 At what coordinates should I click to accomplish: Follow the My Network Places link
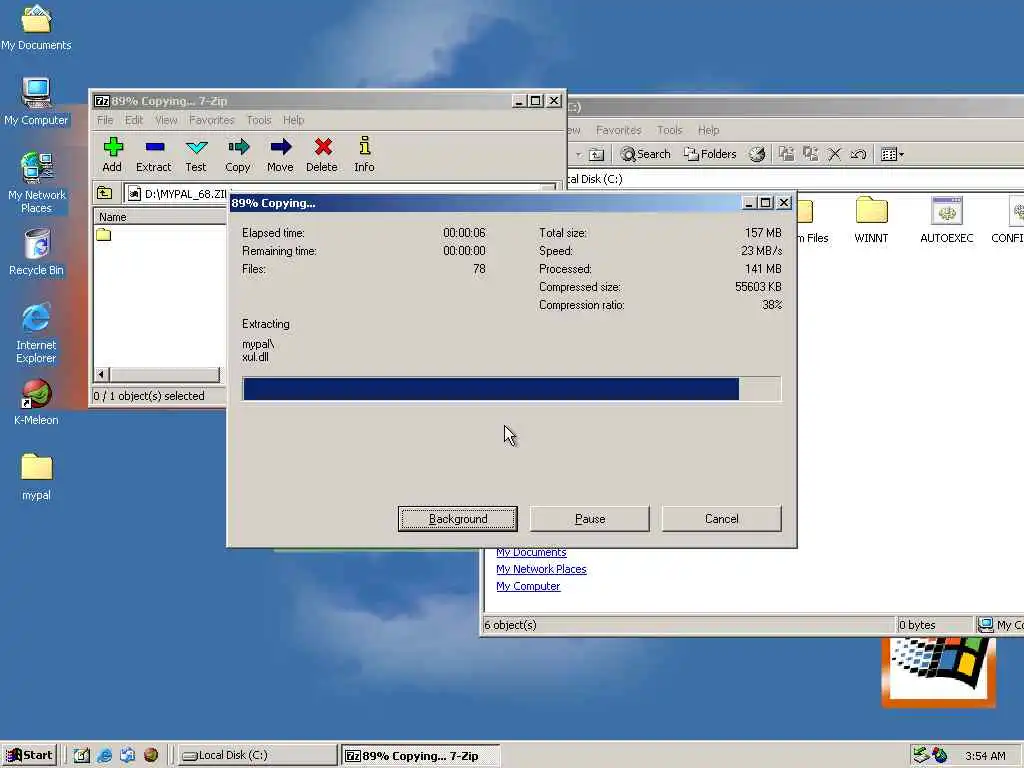[541, 569]
